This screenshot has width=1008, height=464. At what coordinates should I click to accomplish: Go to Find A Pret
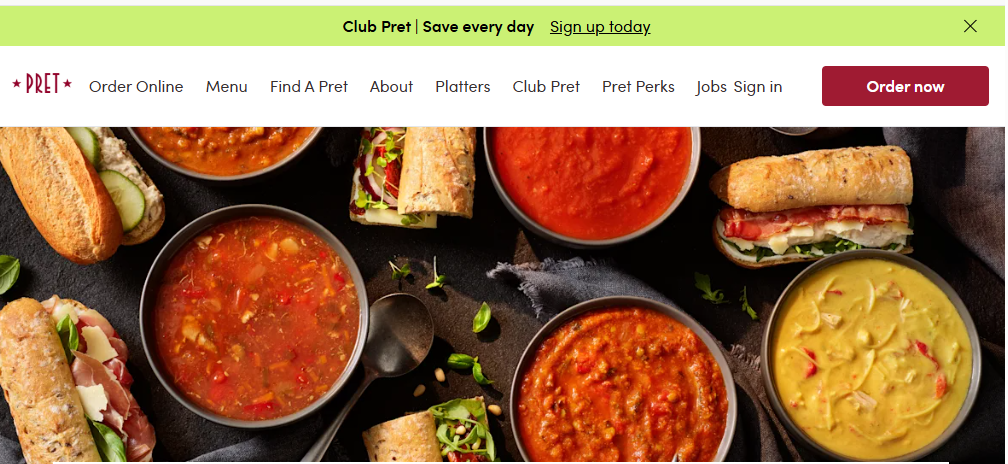pos(309,86)
